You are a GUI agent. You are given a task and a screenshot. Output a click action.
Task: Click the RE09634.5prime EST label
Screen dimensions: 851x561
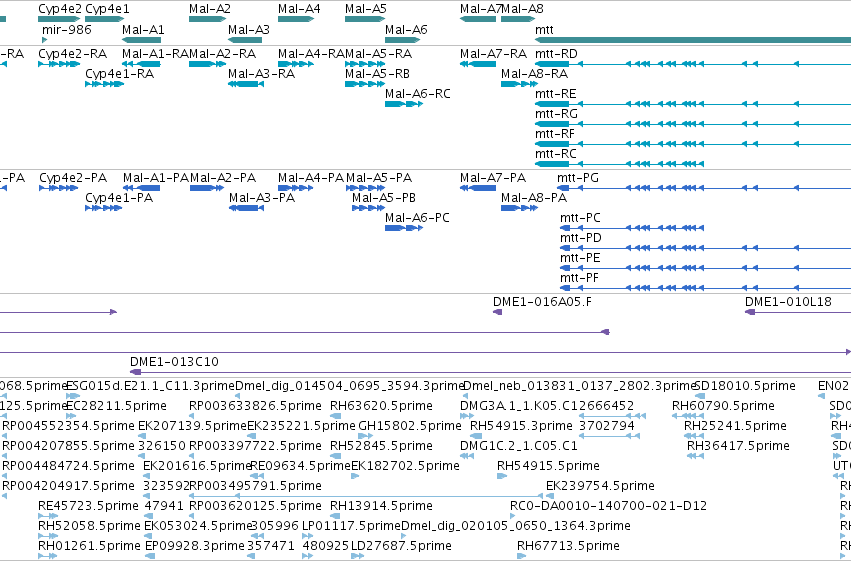click(300, 466)
